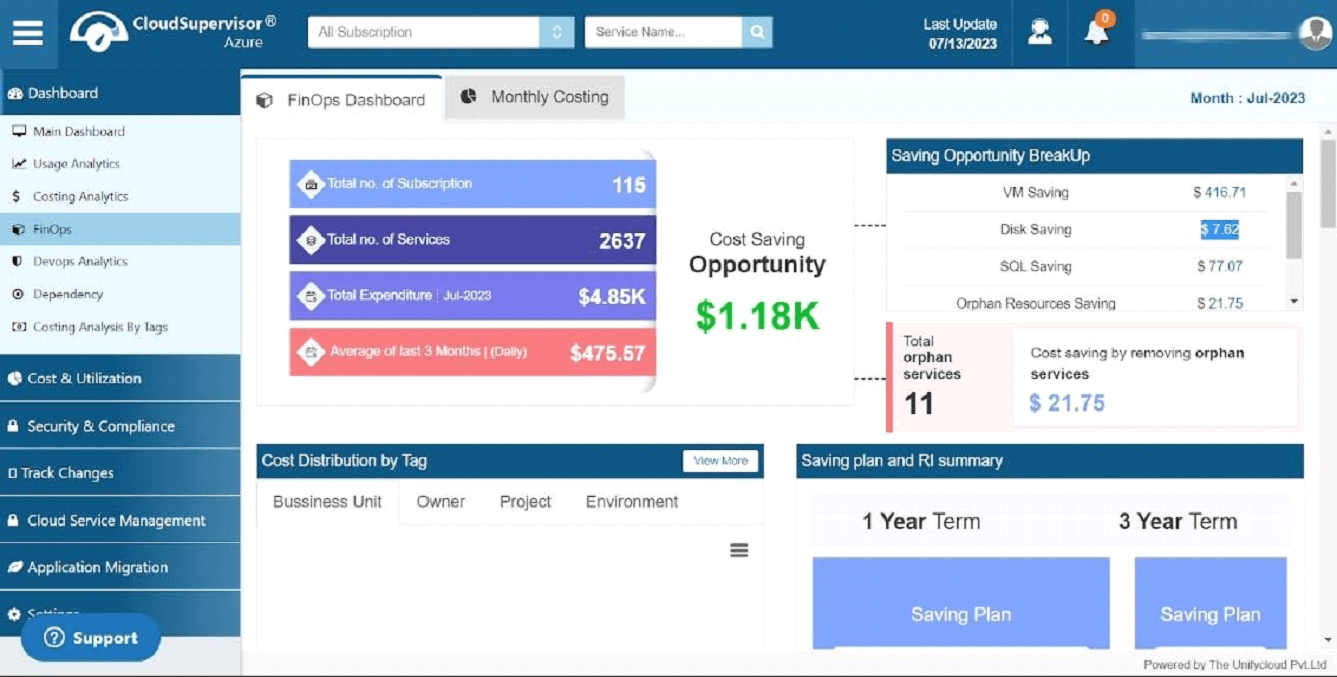Select the Environment tag tab
The height and width of the screenshot is (677, 1337).
(632, 502)
